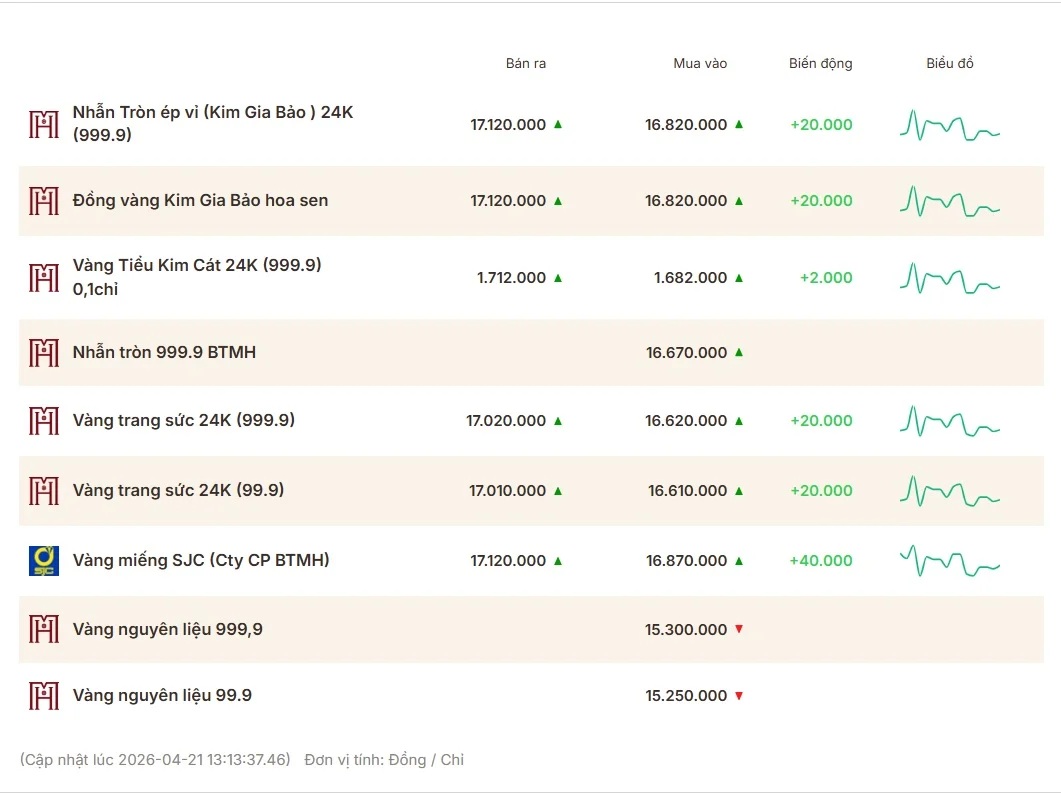This screenshot has width=1061, height=793.
Task: Open sparkline chart for Vàng Tiểu Kim Cát
Action: (949, 278)
